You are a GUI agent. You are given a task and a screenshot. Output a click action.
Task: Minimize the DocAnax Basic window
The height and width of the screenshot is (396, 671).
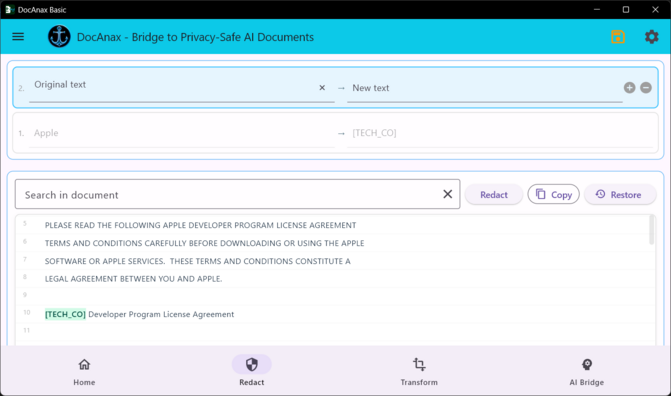click(597, 9)
